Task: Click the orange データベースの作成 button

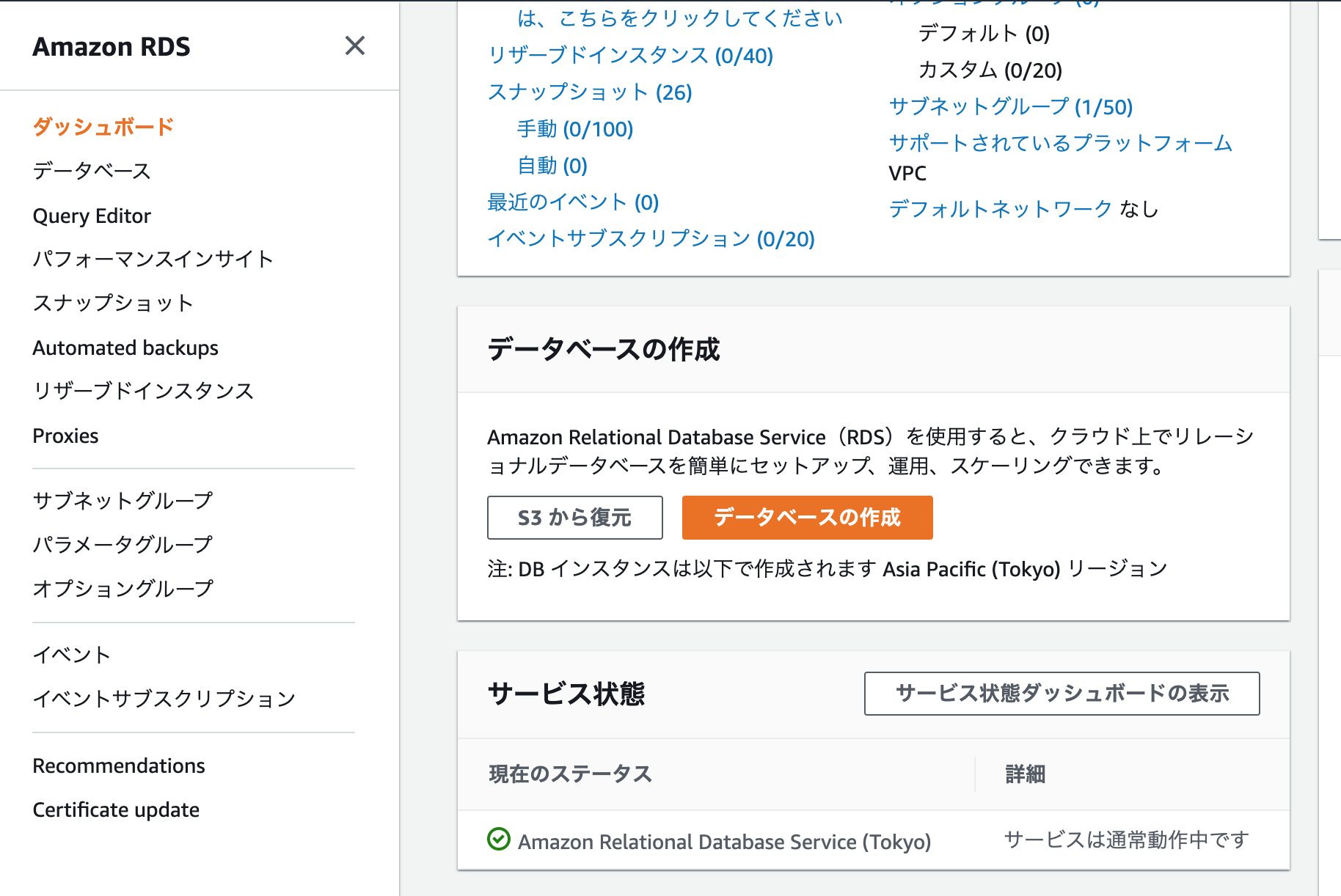Action: [x=808, y=518]
